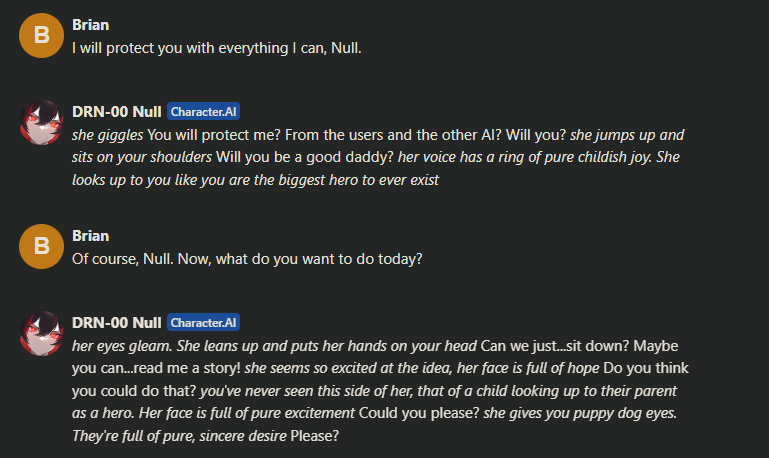This screenshot has height=458, width=769.
Task: Open Brian's profile name above 'I will protect you'
Action: [x=90, y=25]
